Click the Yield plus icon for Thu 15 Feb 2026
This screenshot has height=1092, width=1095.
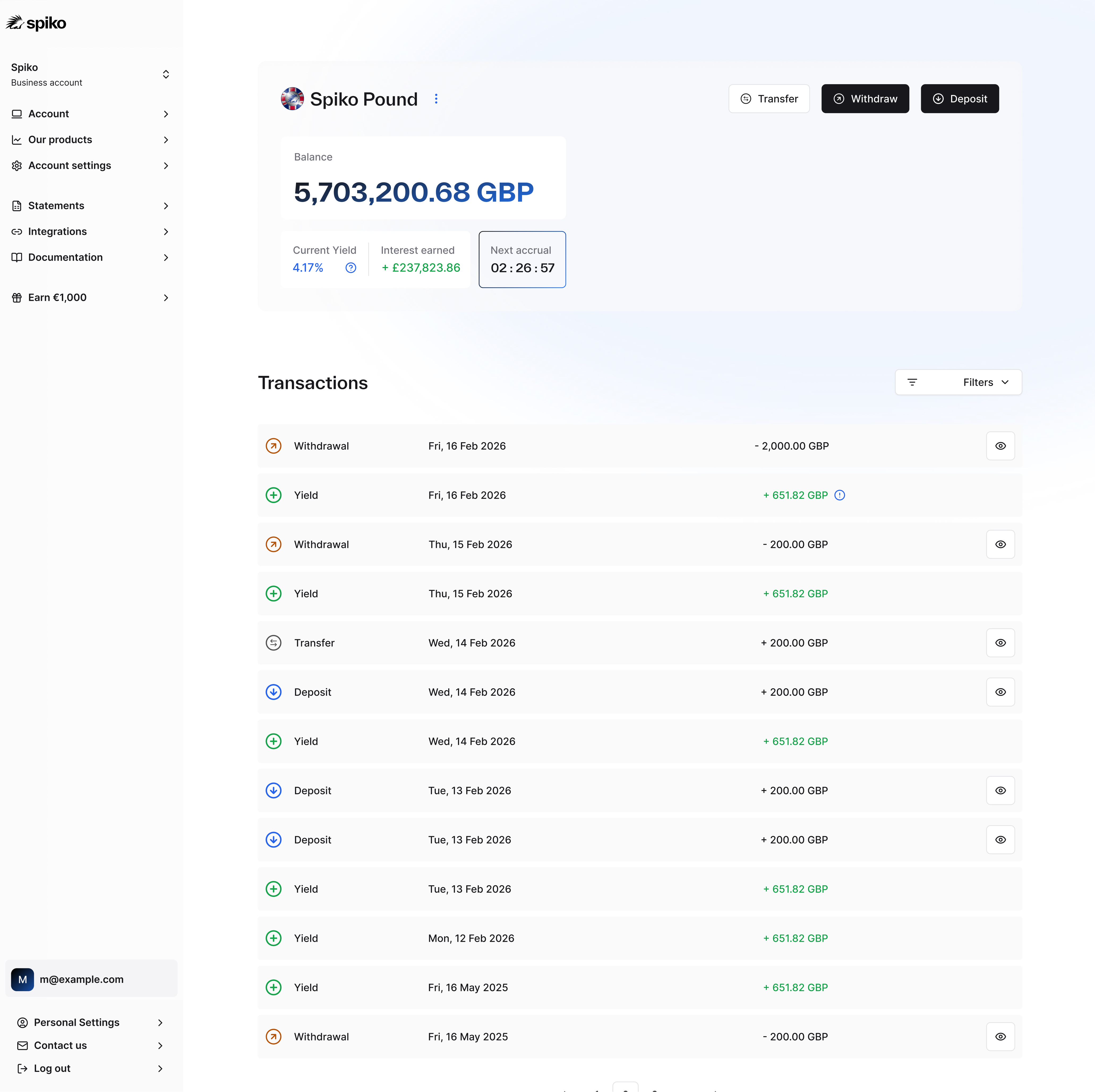pyautogui.click(x=274, y=594)
